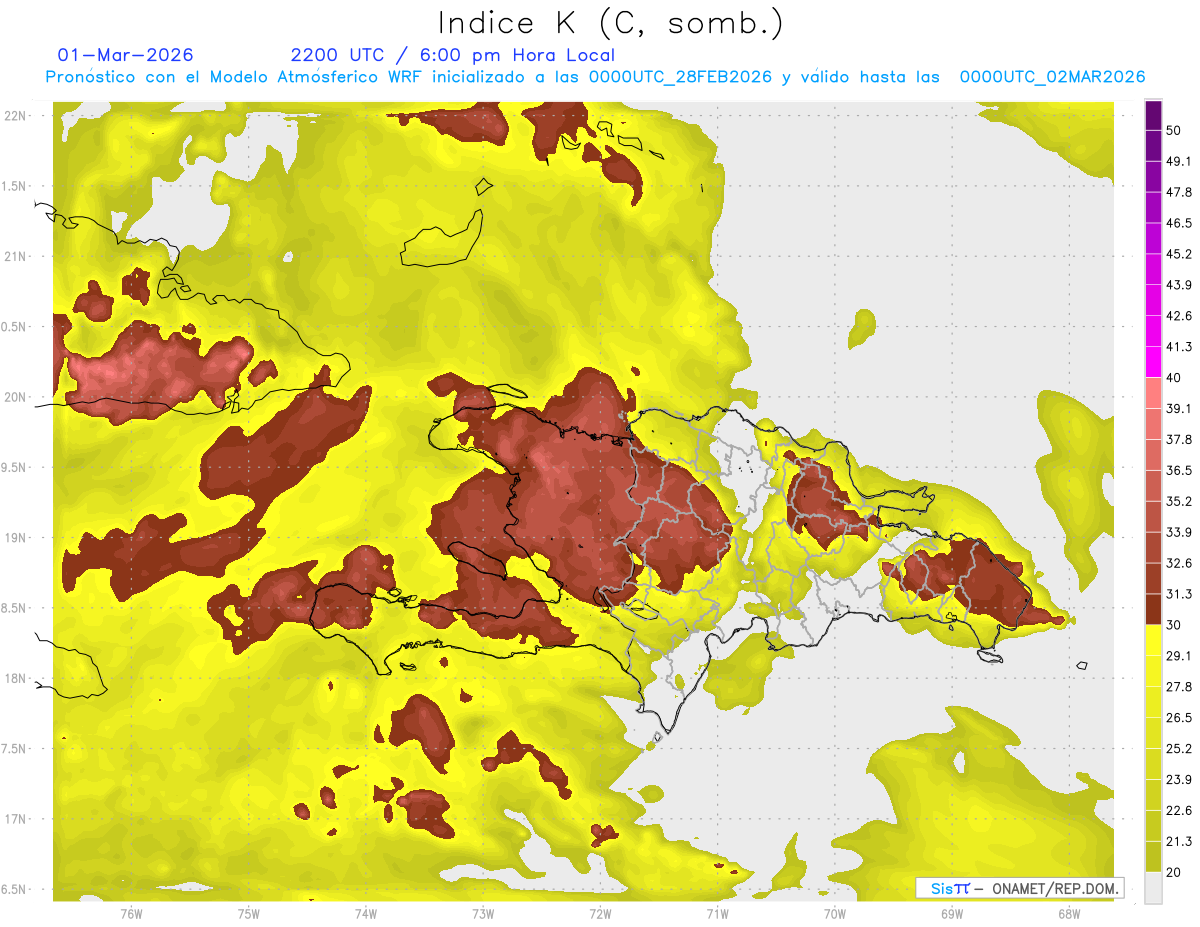Click the colorbar value "27.8"

click(x=1179, y=687)
